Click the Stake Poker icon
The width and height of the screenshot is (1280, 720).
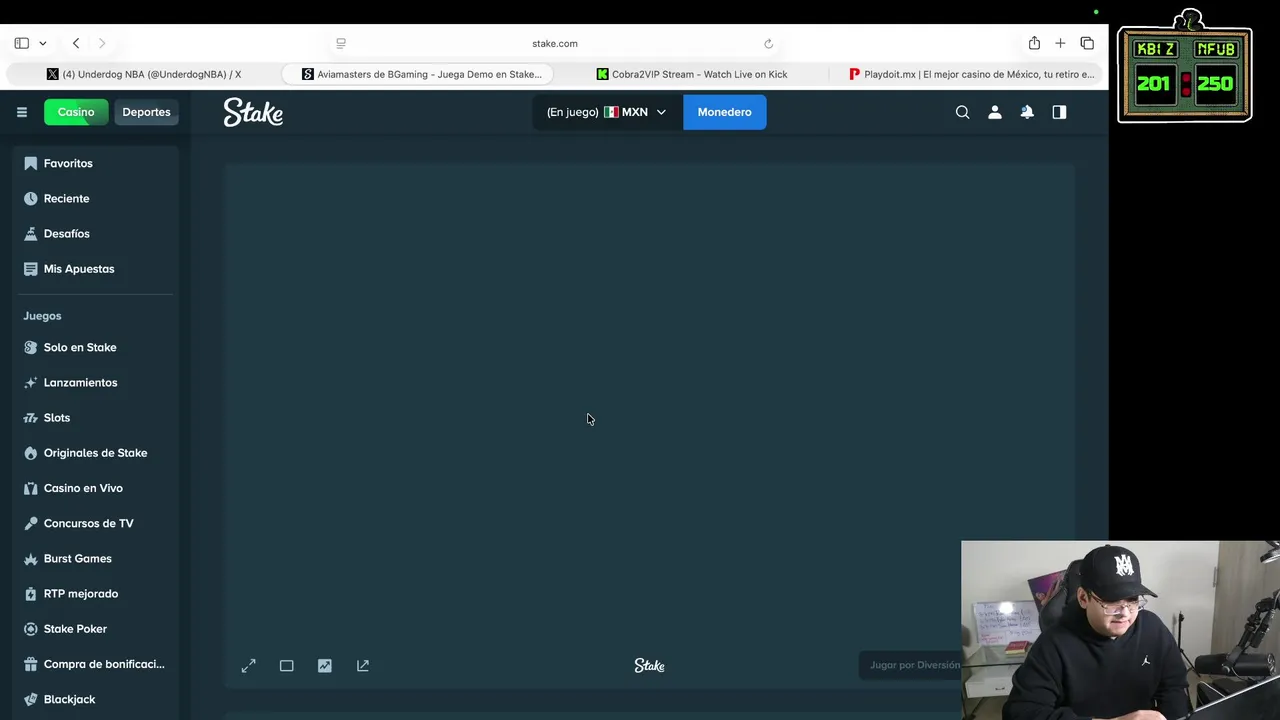[30, 628]
